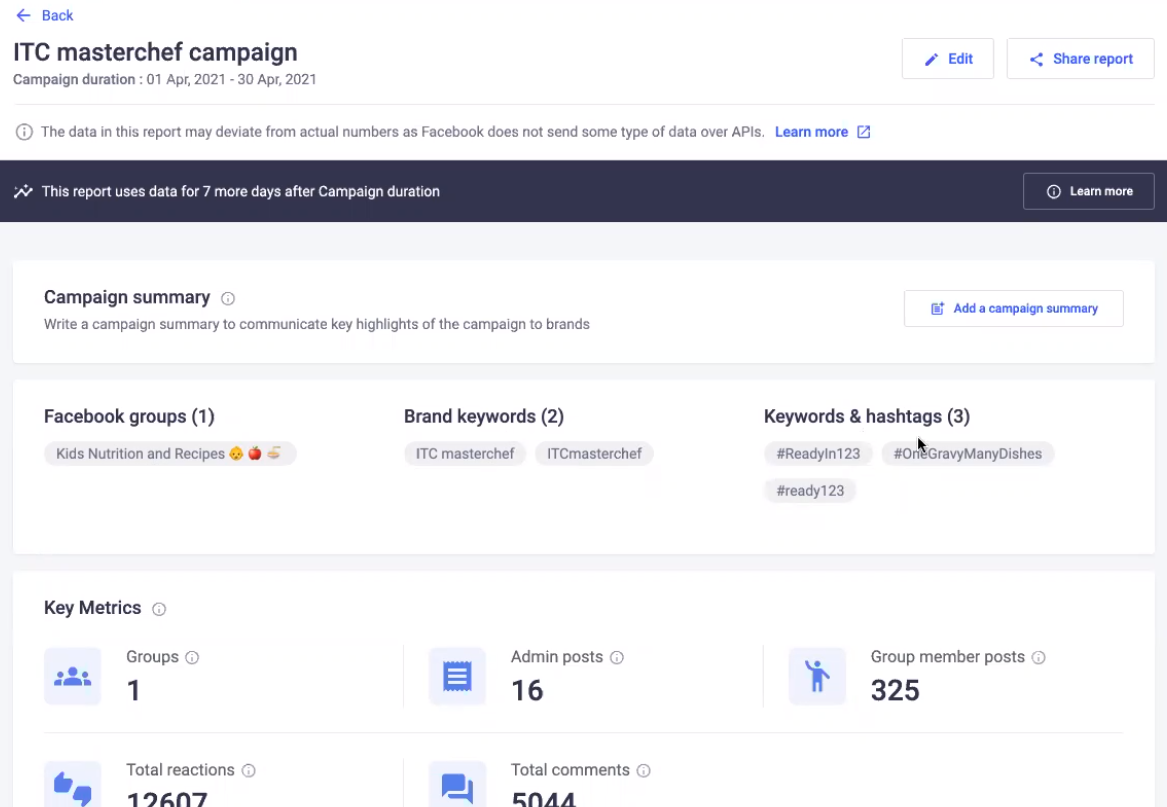
Task: Click info icon beside Total comments
Action: pos(644,771)
